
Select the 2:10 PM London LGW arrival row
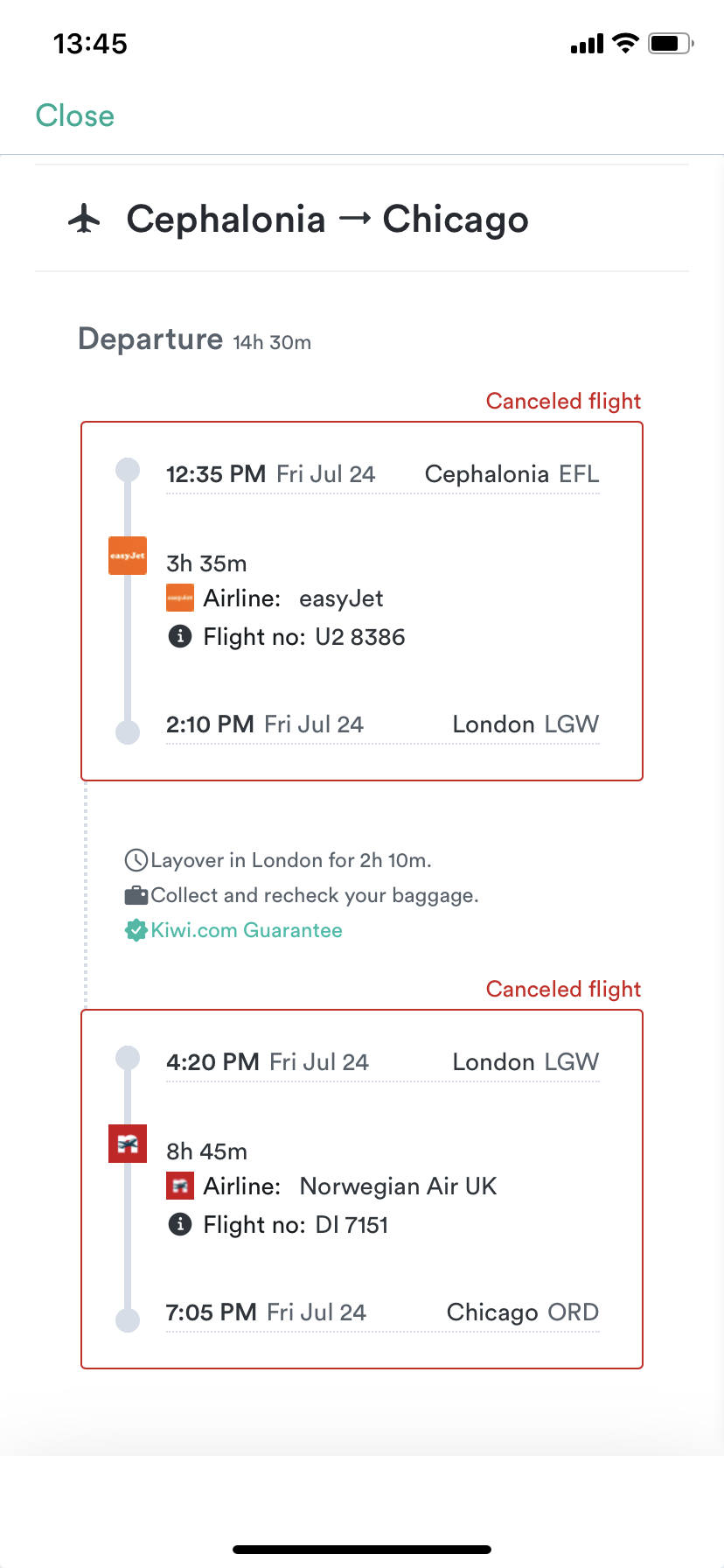[x=382, y=724]
